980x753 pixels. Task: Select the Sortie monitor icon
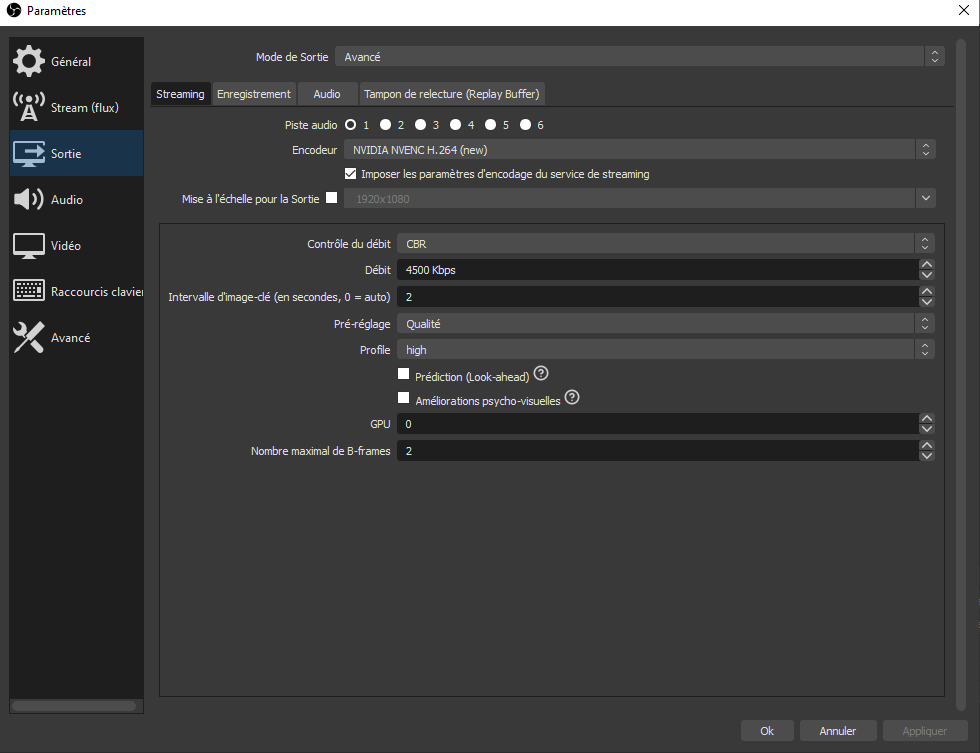coord(29,154)
